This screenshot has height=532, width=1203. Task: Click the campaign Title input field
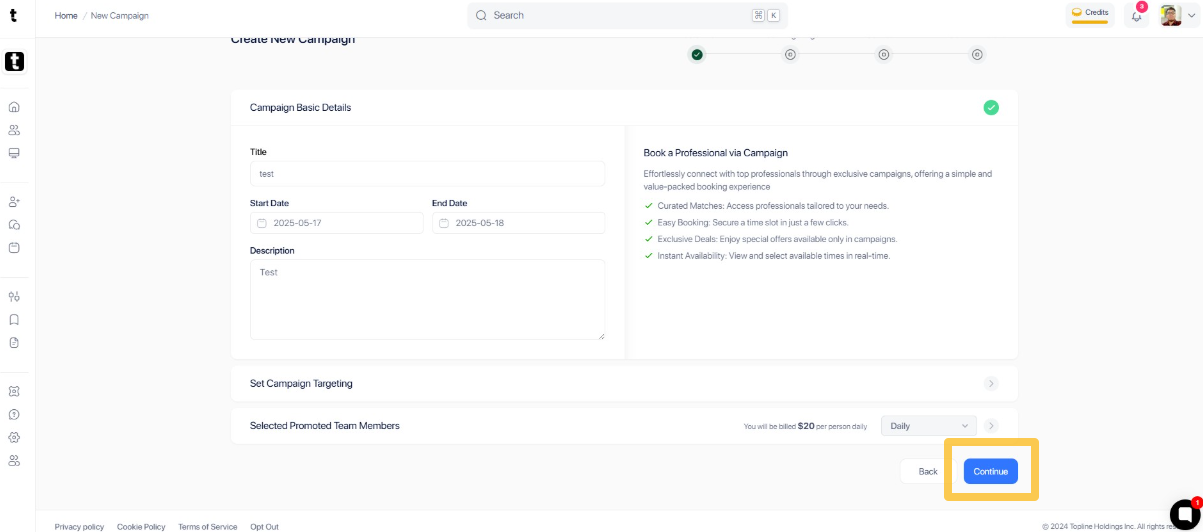(427, 174)
